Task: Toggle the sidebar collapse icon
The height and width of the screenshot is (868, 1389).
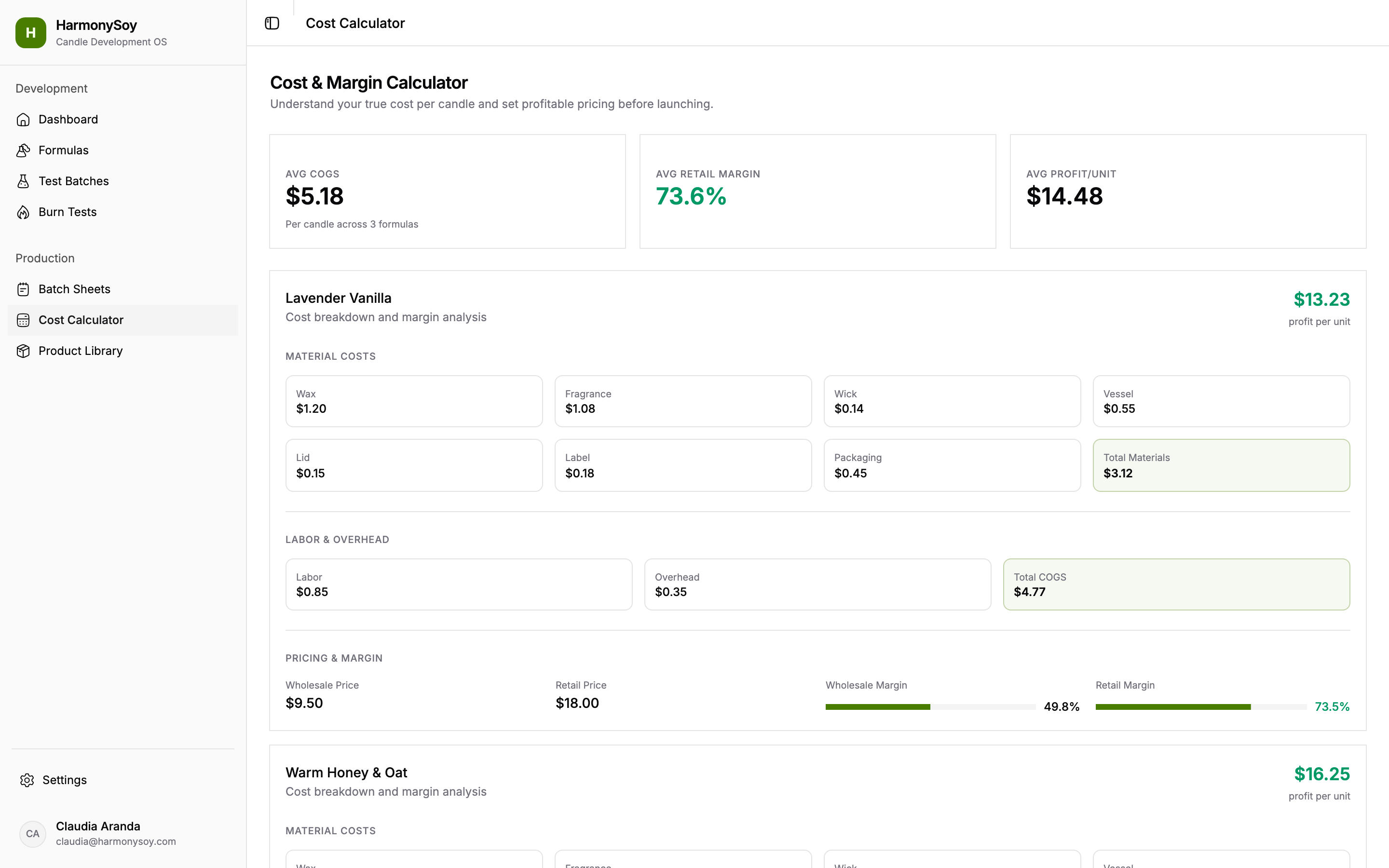Action: click(x=272, y=23)
